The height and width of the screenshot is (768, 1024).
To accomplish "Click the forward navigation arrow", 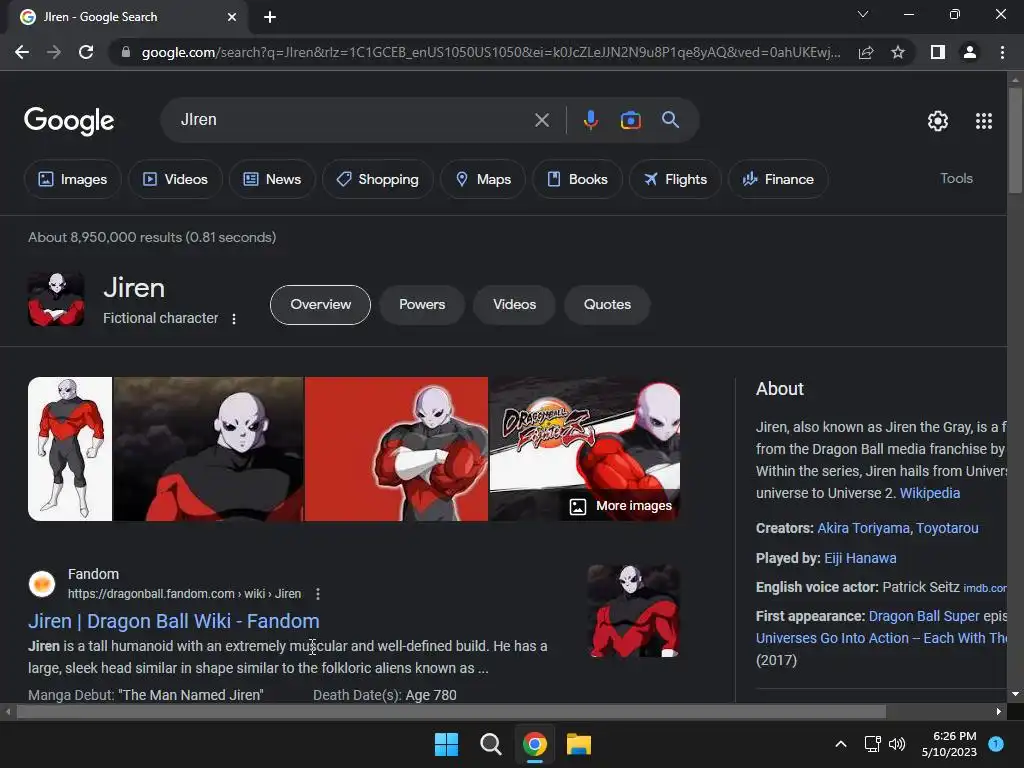I will tap(54, 52).
